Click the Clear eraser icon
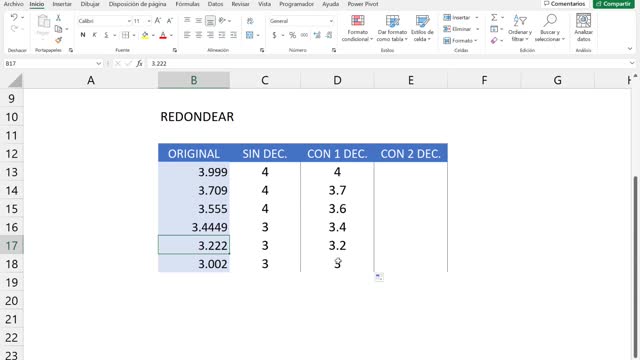This screenshot has width=640, height=360. [494, 40]
